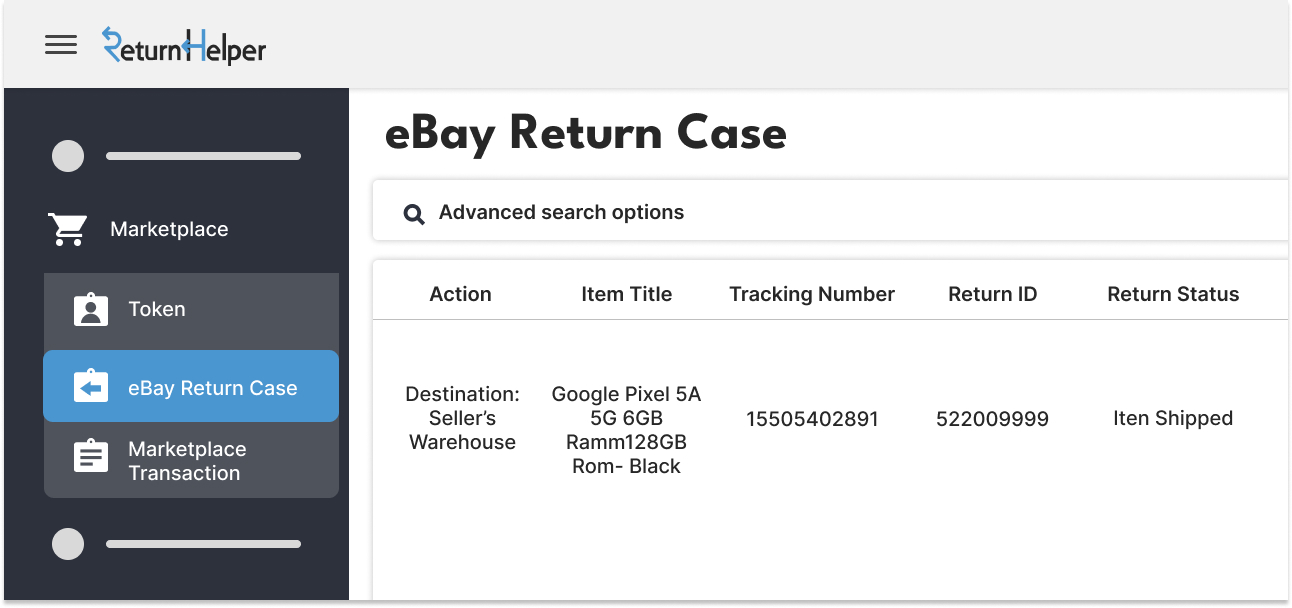1292x608 pixels.
Task: Click the ReturnHelper logo
Action: (184, 46)
